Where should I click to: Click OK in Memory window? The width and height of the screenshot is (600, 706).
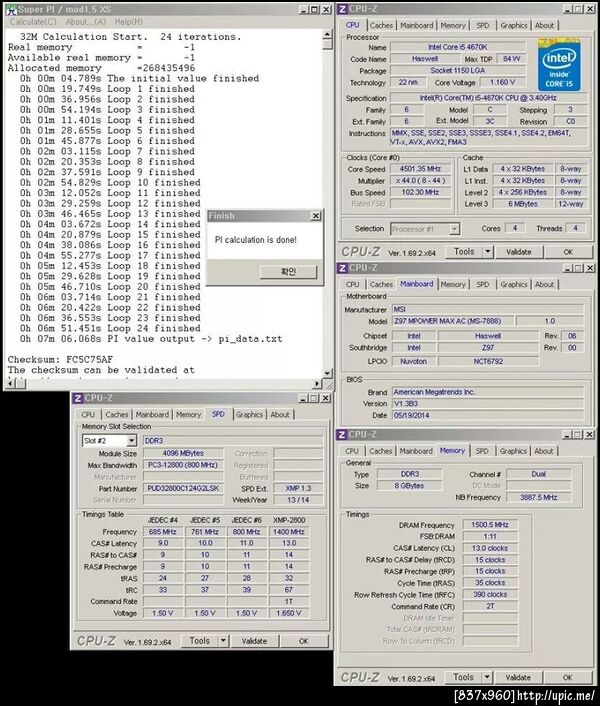[568, 677]
